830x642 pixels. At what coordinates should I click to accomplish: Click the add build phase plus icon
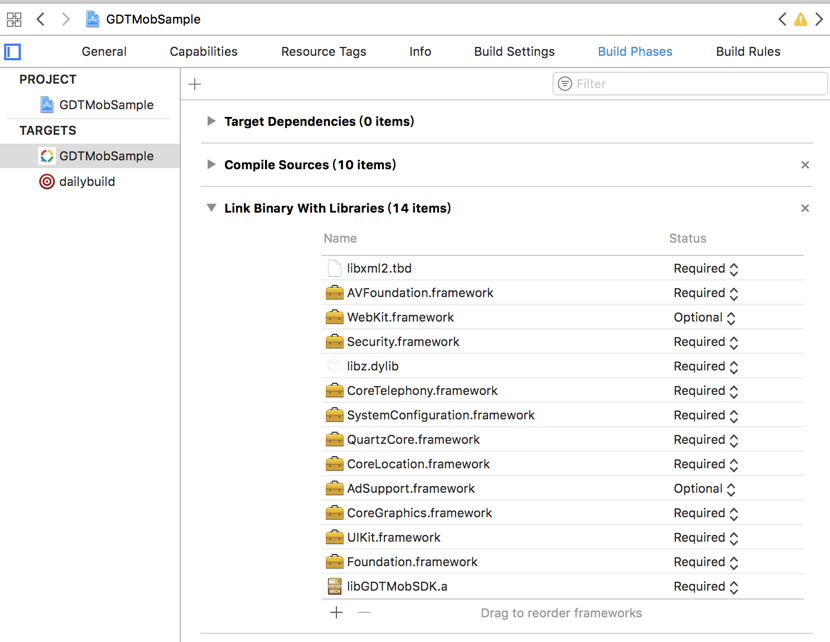(195, 85)
